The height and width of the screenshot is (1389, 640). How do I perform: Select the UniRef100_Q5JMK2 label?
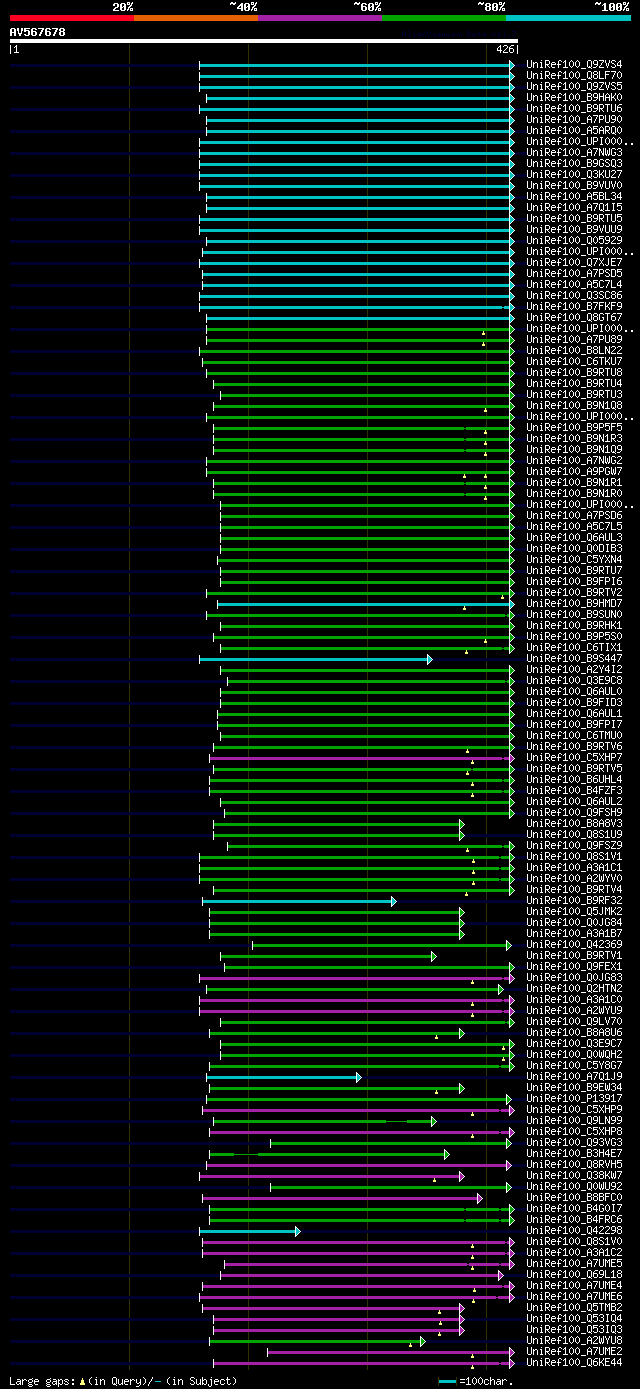tap(575, 911)
